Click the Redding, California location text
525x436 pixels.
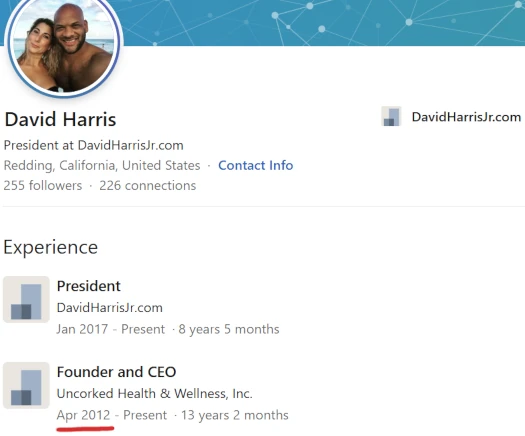102,165
